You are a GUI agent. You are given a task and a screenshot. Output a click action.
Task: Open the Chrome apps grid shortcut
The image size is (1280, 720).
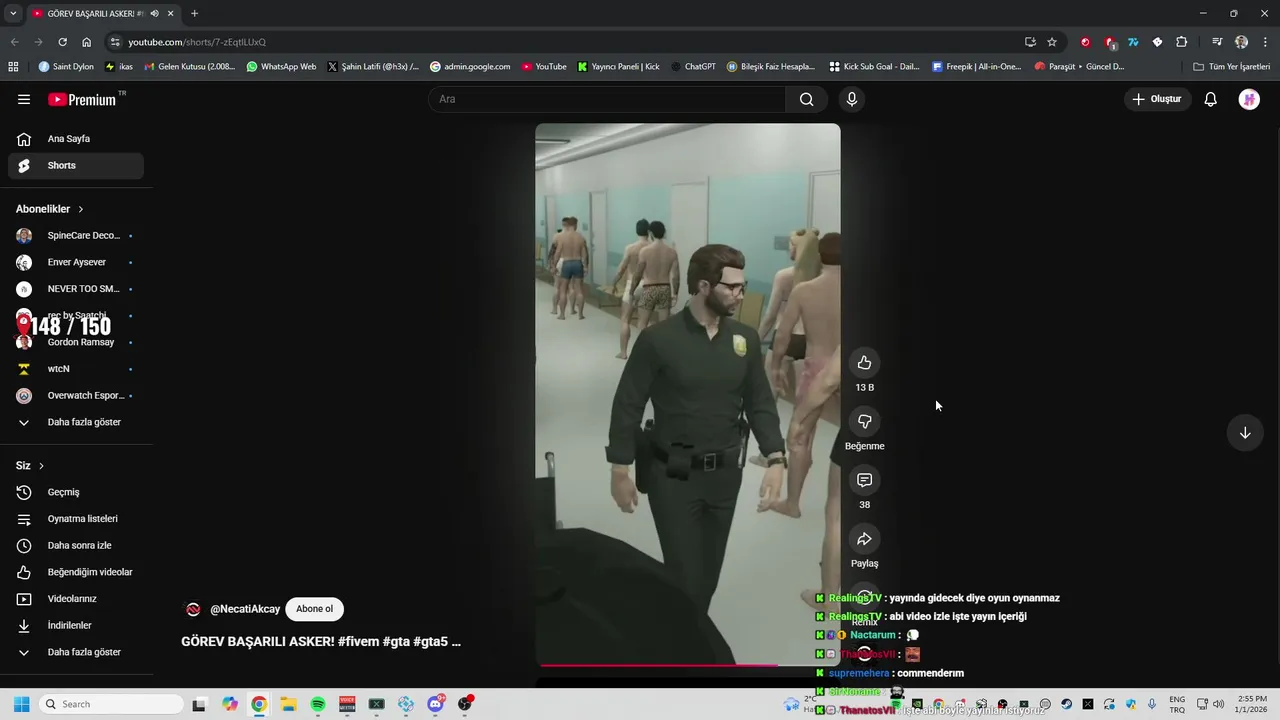(x=13, y=67)
